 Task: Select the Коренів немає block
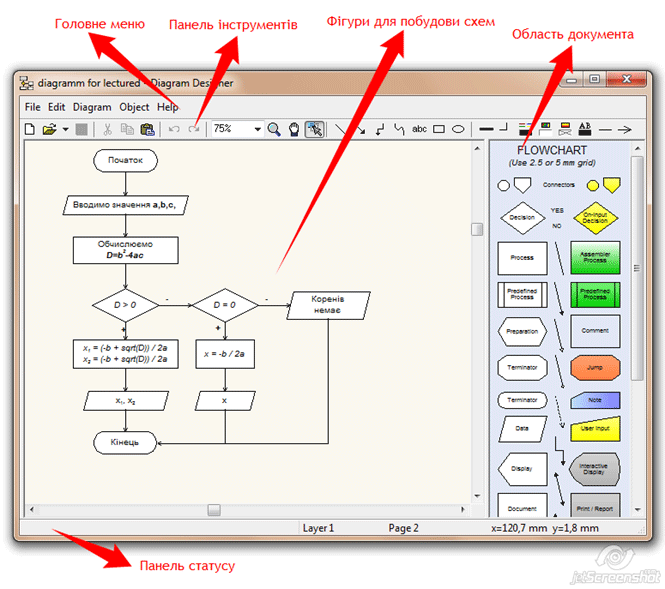(x=328, y=305)
